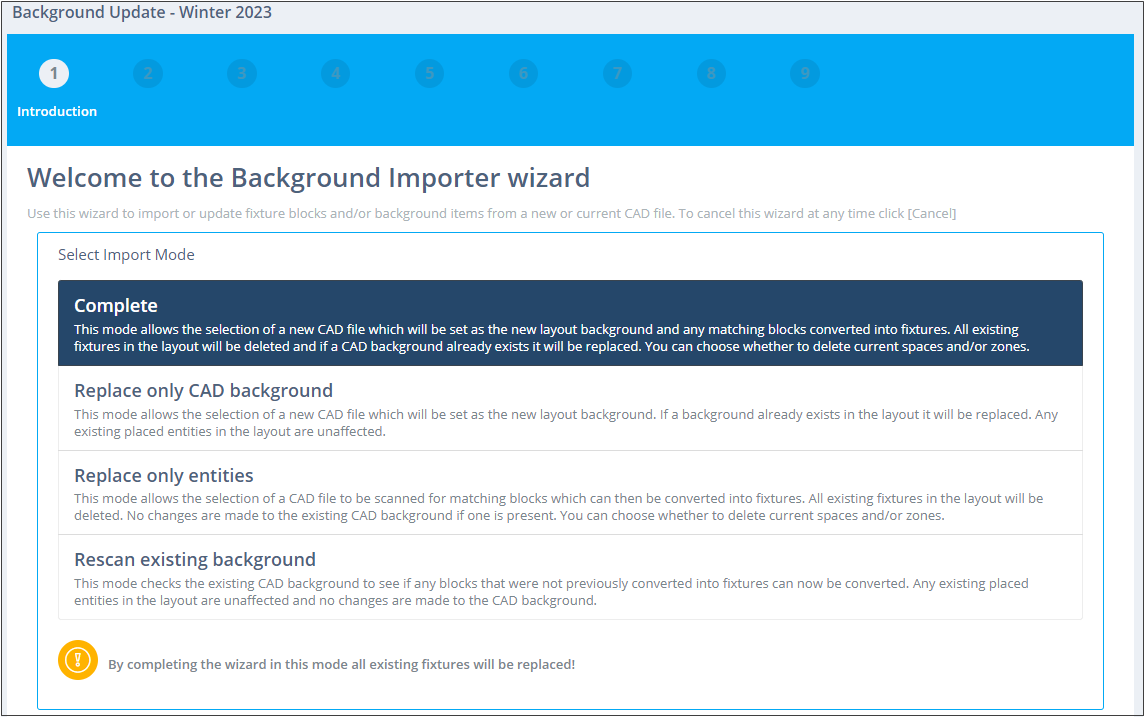Screen dimensions: 1145x717
Task: Choose Rescan existing background mode
Action: pos(570,578)
